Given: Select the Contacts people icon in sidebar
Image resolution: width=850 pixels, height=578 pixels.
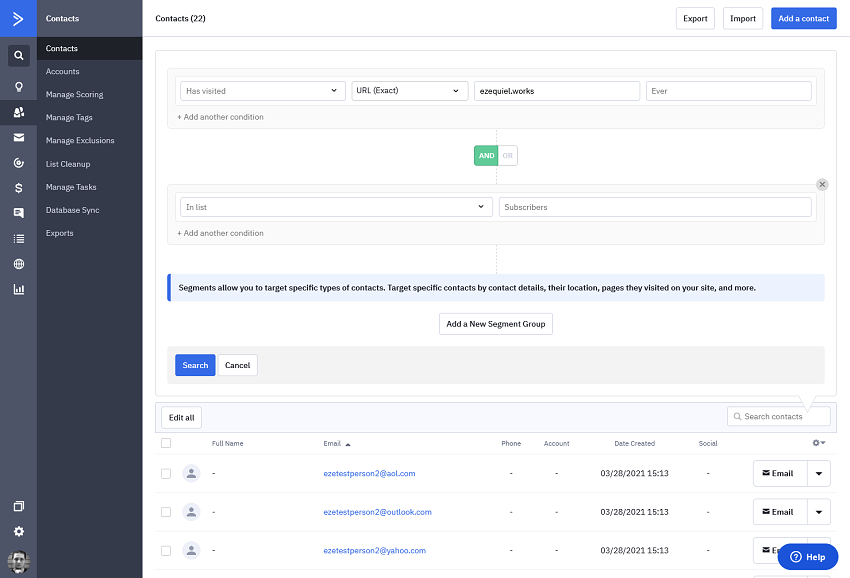Looking at the screenshot, I should click(18, 112).
